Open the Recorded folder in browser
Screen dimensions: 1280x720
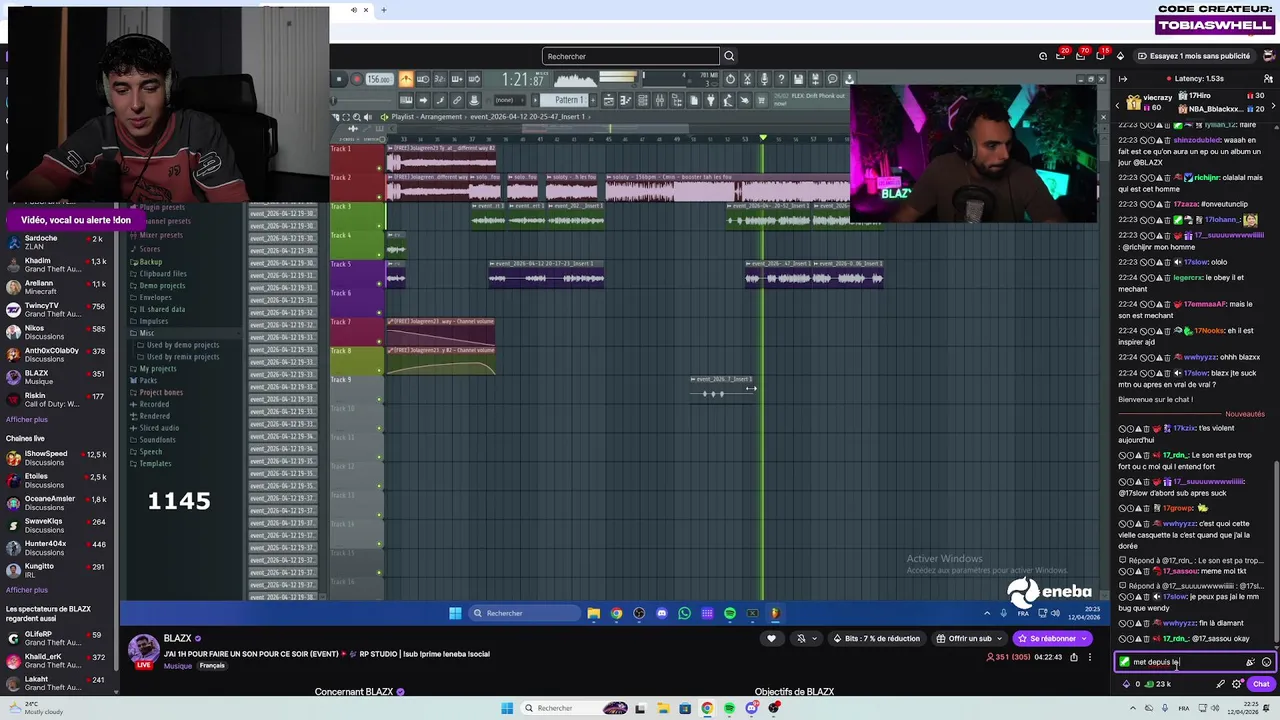coord(154,404)
